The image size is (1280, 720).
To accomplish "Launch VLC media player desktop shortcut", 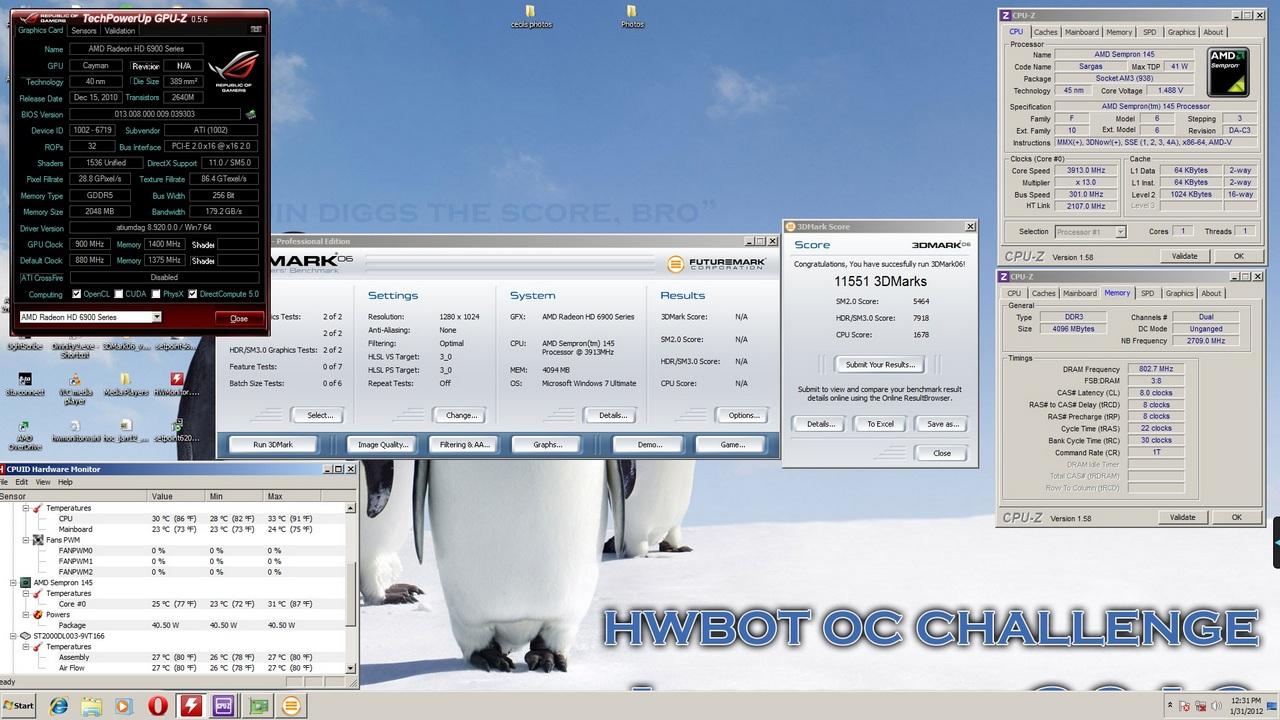I will (75, 386).
